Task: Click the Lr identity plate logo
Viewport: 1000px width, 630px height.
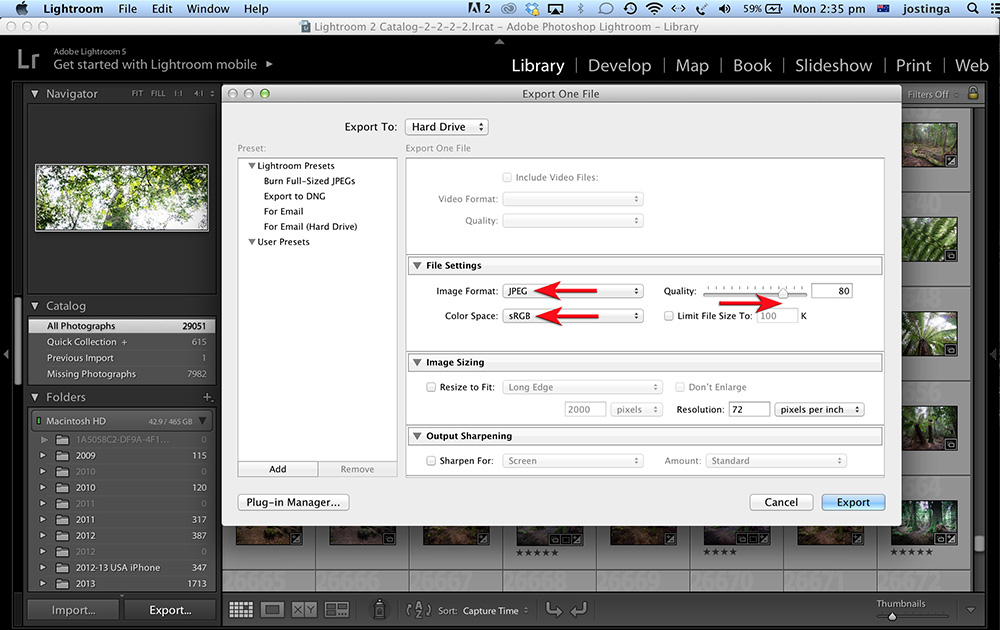Action: [29, 59]
